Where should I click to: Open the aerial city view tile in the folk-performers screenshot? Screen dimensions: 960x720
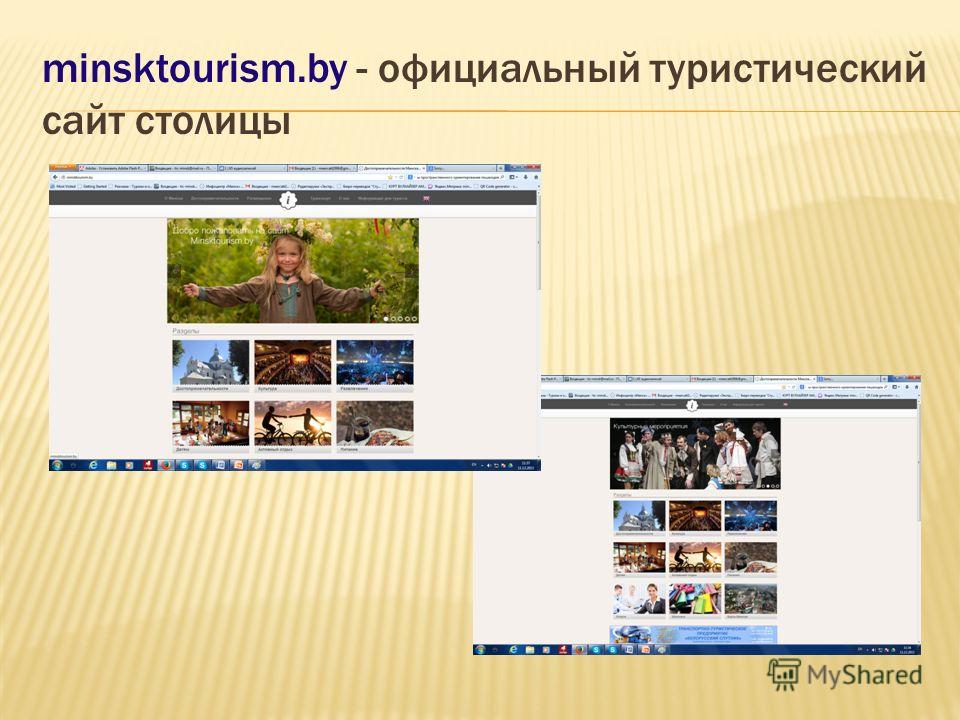tap(751, 601)
